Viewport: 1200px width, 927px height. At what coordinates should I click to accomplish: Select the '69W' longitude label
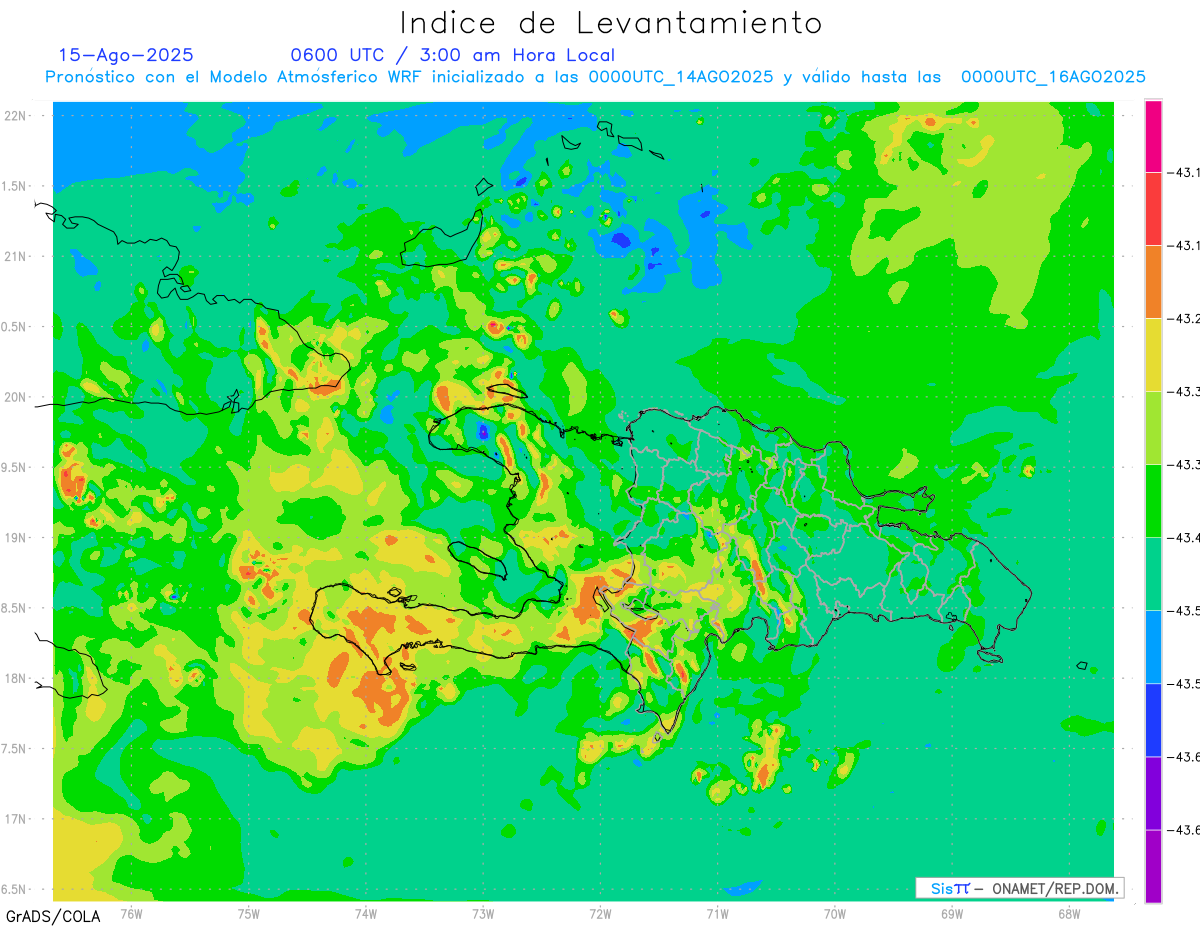click(952, 912)
